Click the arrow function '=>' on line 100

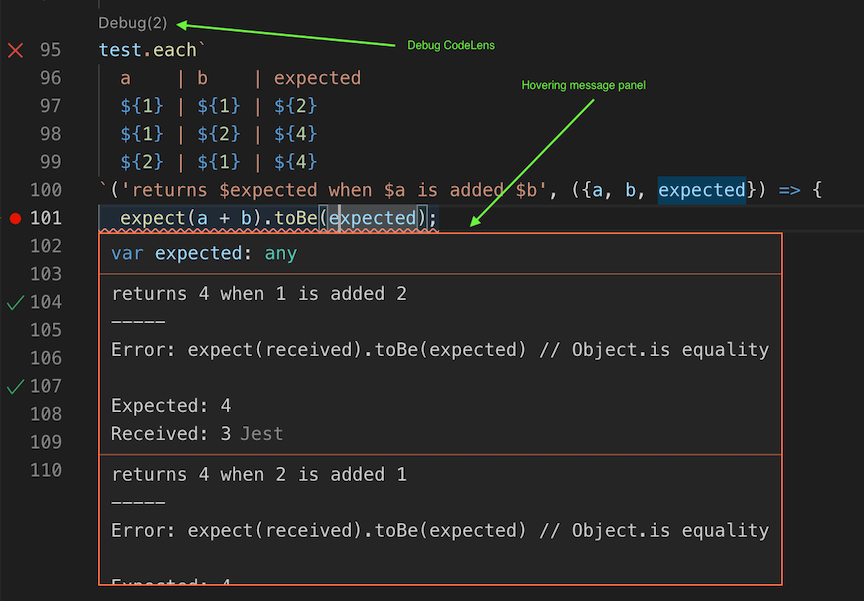(x=790, y=191)
